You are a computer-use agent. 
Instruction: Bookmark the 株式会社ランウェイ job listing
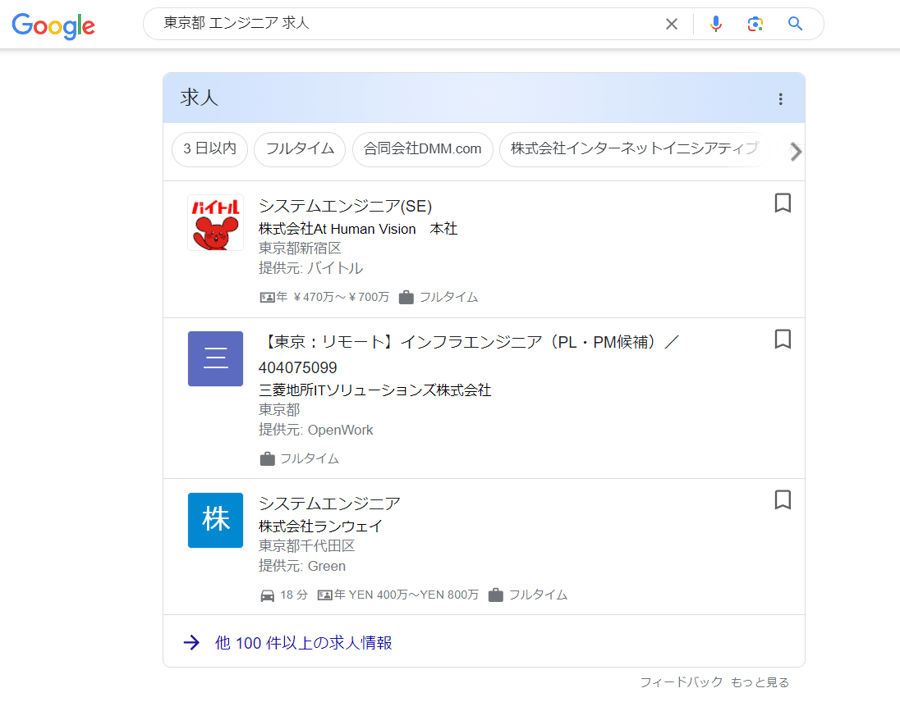[x=783, y=500]
